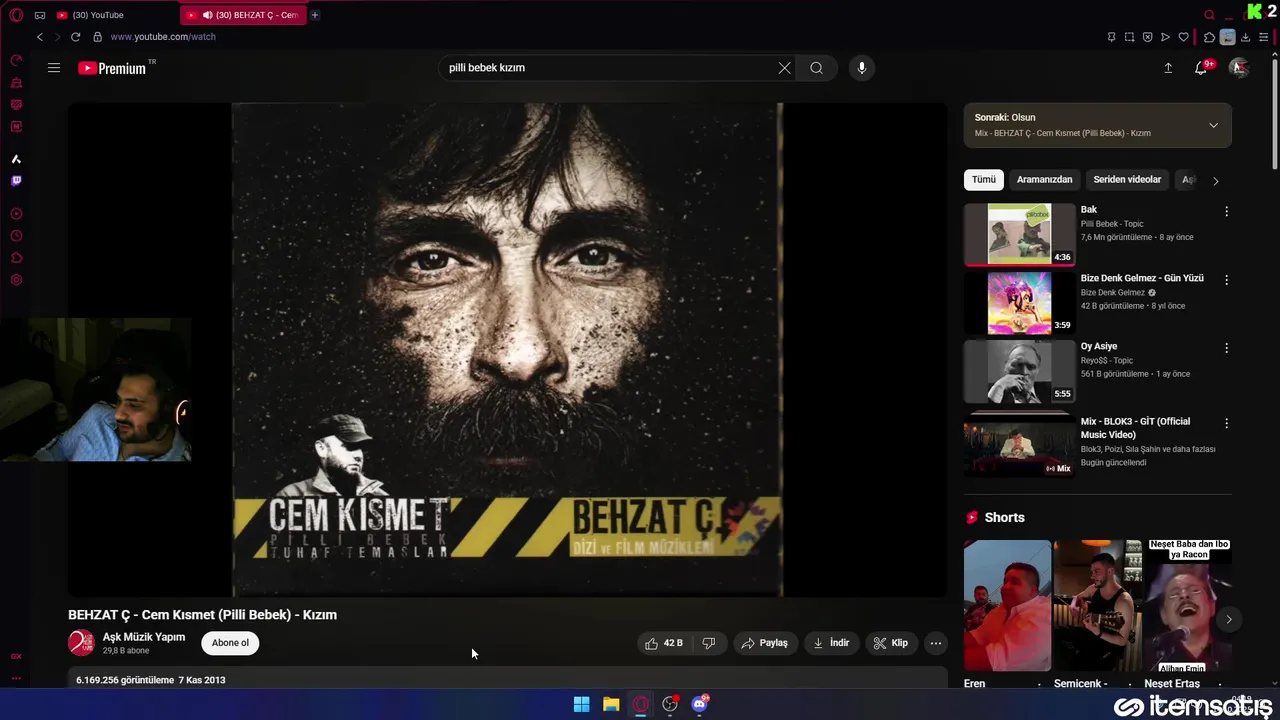Open GX Control speedometer icon in sidebar
Image resolution: width=1280 pixels, height=720 pixels.
[x=16, y=60]
